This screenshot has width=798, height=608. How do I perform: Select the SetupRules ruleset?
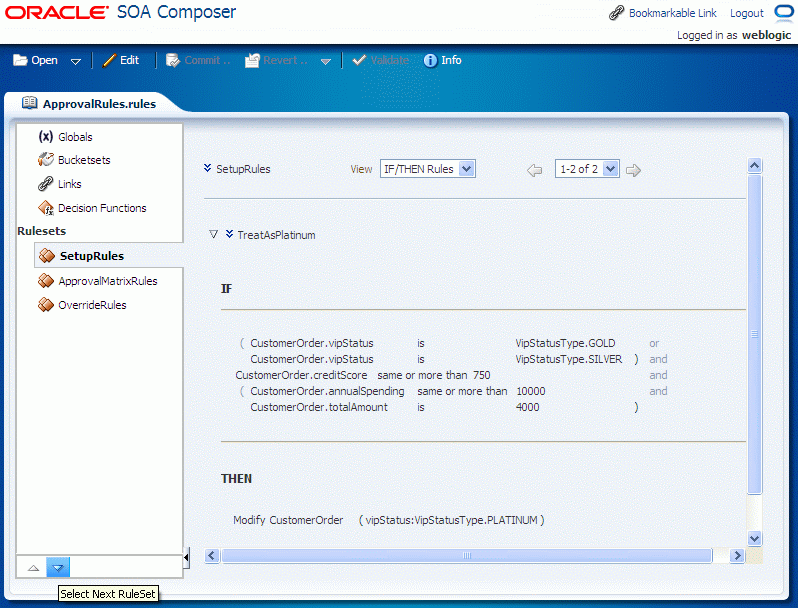click(x=92, y=256)
